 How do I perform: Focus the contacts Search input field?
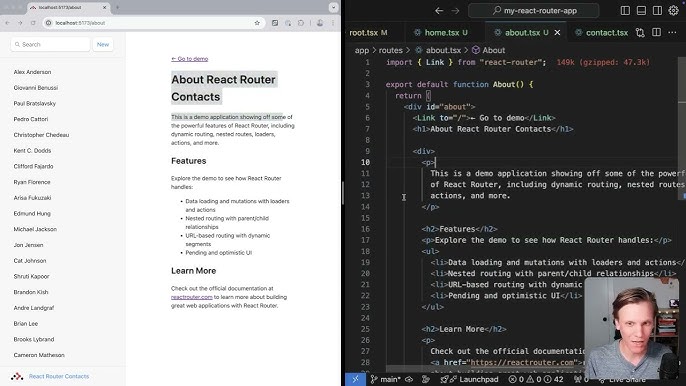point(50,44)
